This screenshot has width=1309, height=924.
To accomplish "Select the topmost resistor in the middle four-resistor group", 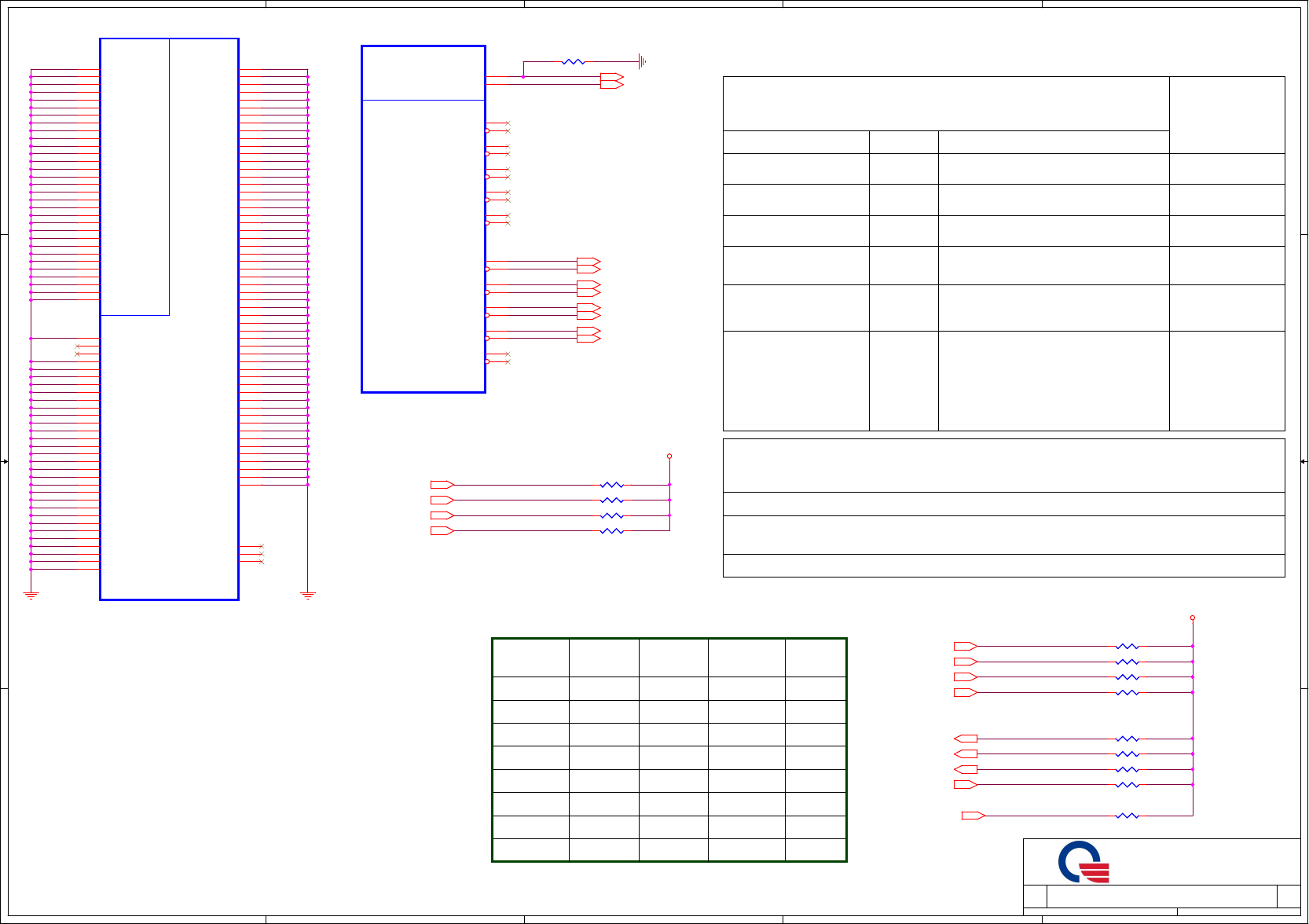I will pos(611,485).
